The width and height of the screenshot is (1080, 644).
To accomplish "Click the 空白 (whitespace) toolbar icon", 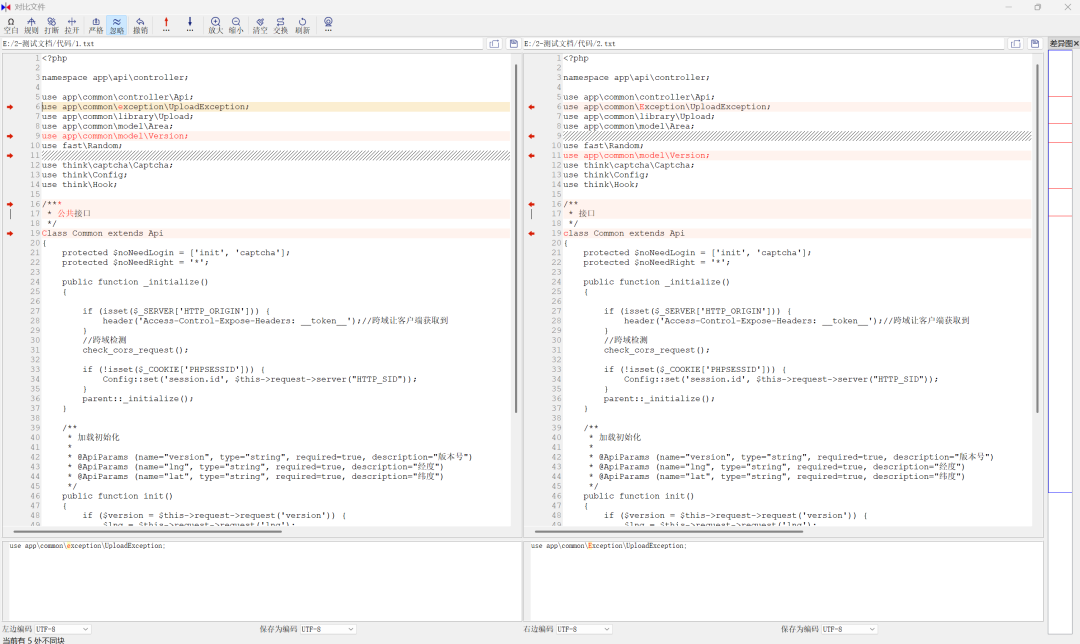I will (x=11, y=24).
